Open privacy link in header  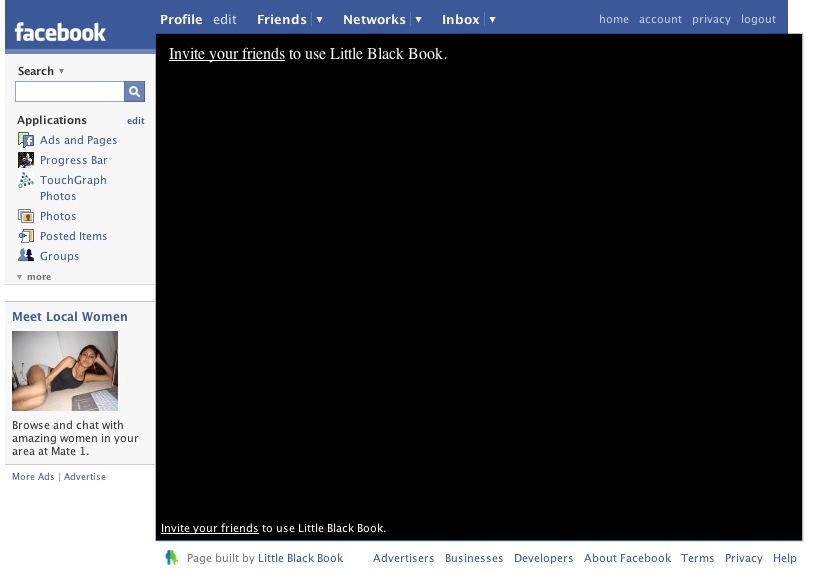711,20
